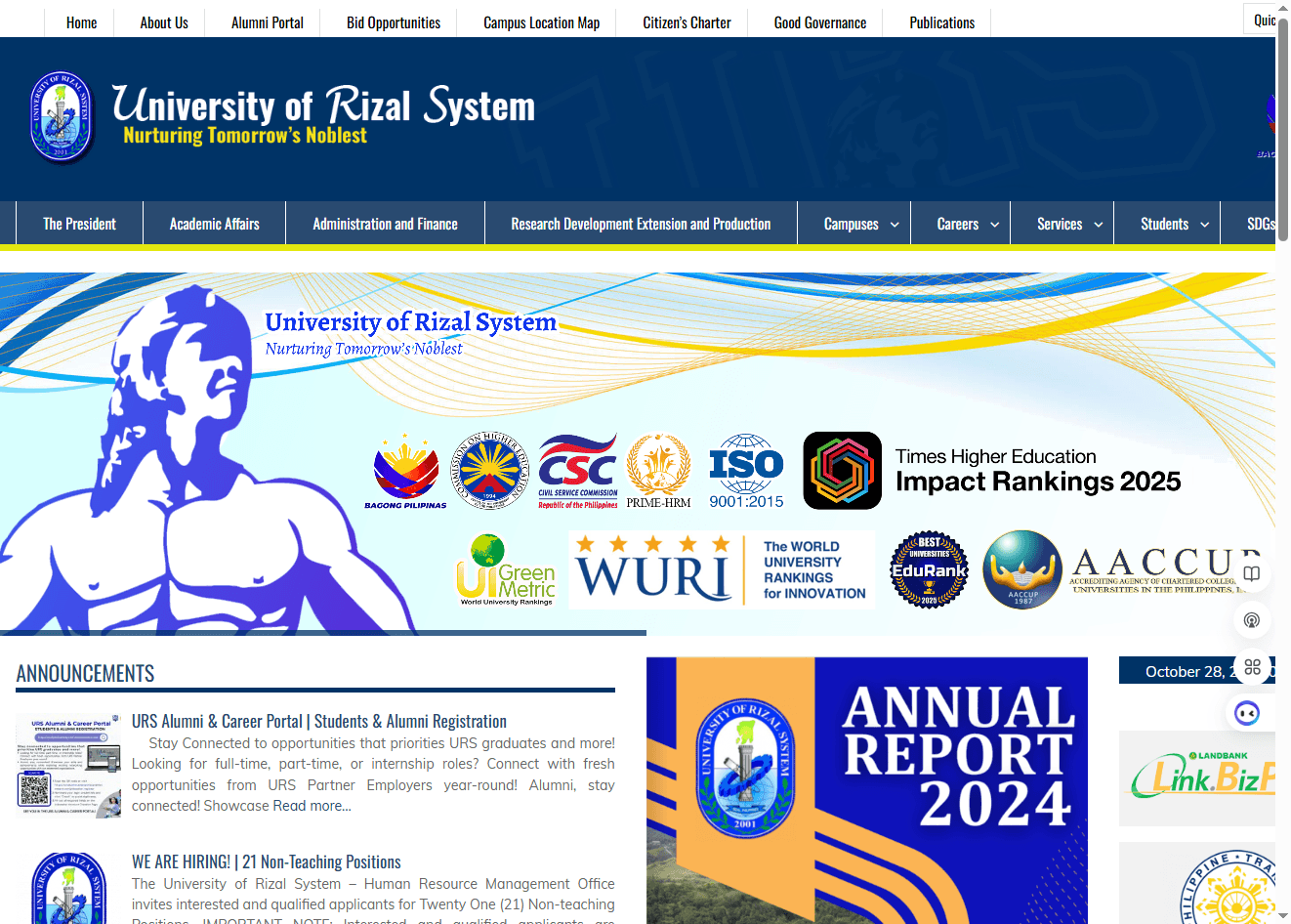The height and width of the screenshot is (924, 1291).
Task: Click the EduRank Best Universities badge
Action: point(929,570)
